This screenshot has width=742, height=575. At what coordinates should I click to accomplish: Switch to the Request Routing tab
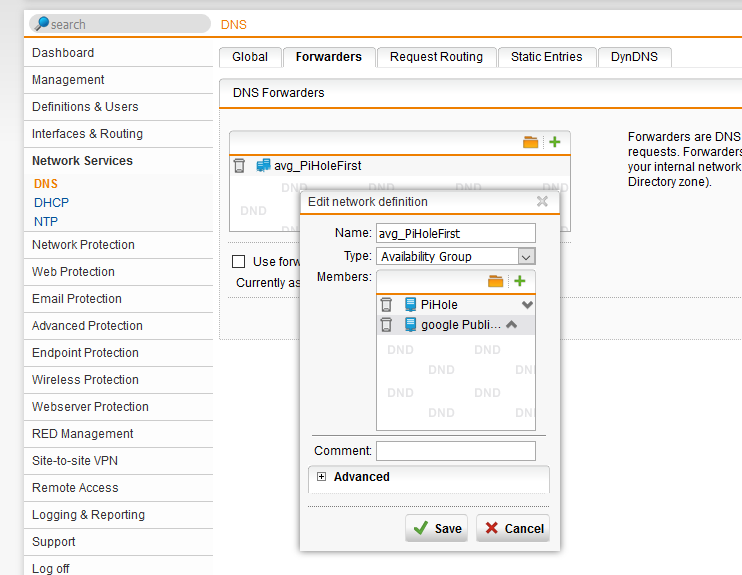point(436,57)
